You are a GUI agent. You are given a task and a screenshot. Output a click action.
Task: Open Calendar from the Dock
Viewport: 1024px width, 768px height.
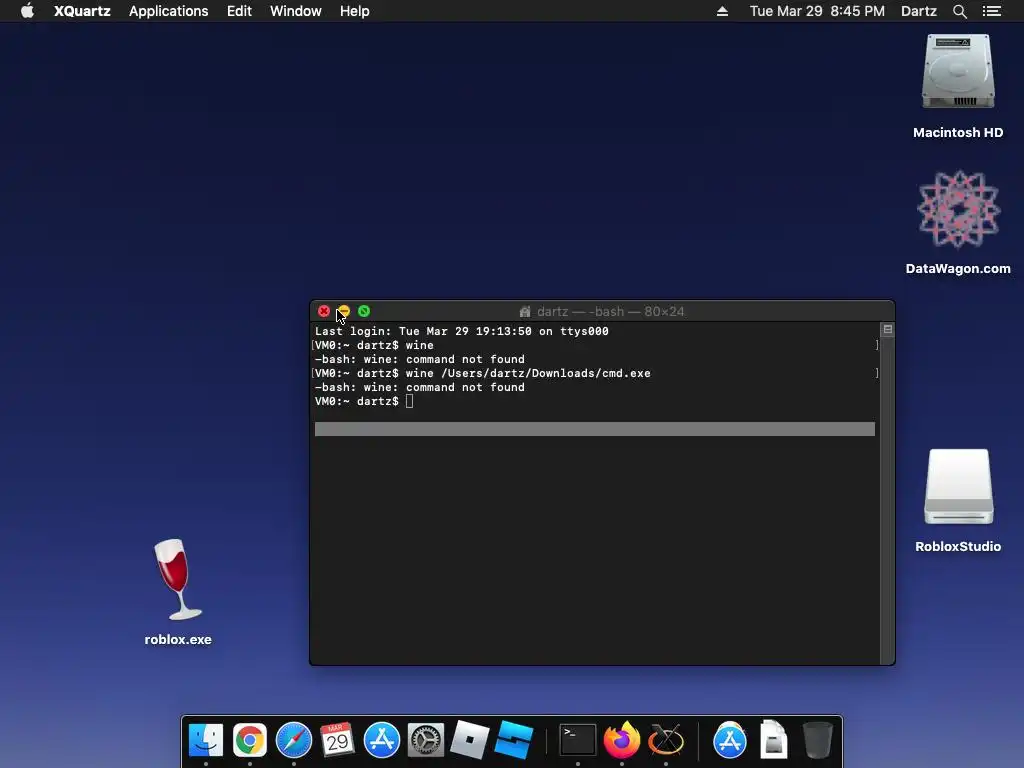[x=338, y=741]
